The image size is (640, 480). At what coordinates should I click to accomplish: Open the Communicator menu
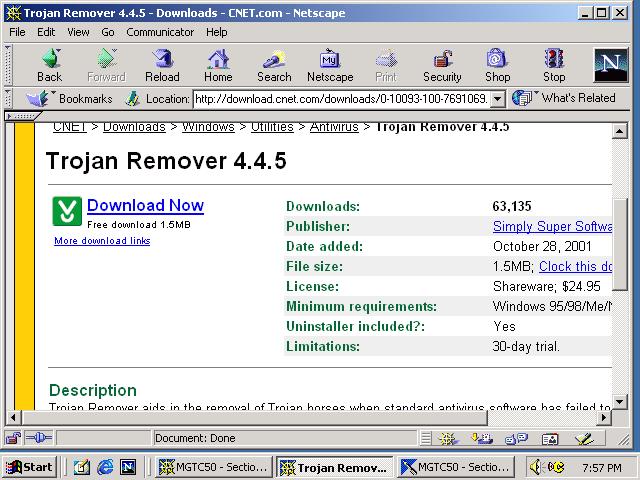click(160, 32)
